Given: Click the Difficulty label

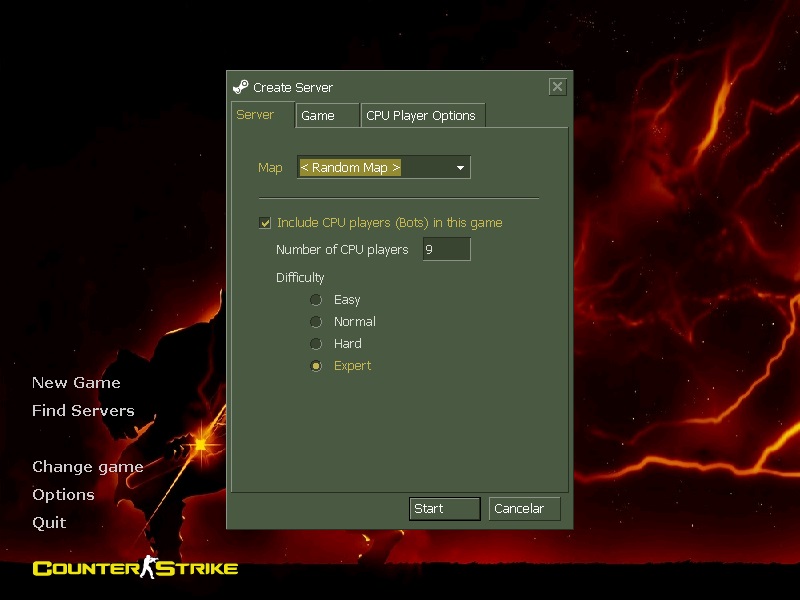Looking at the screenshot, I should pos(300,278).
